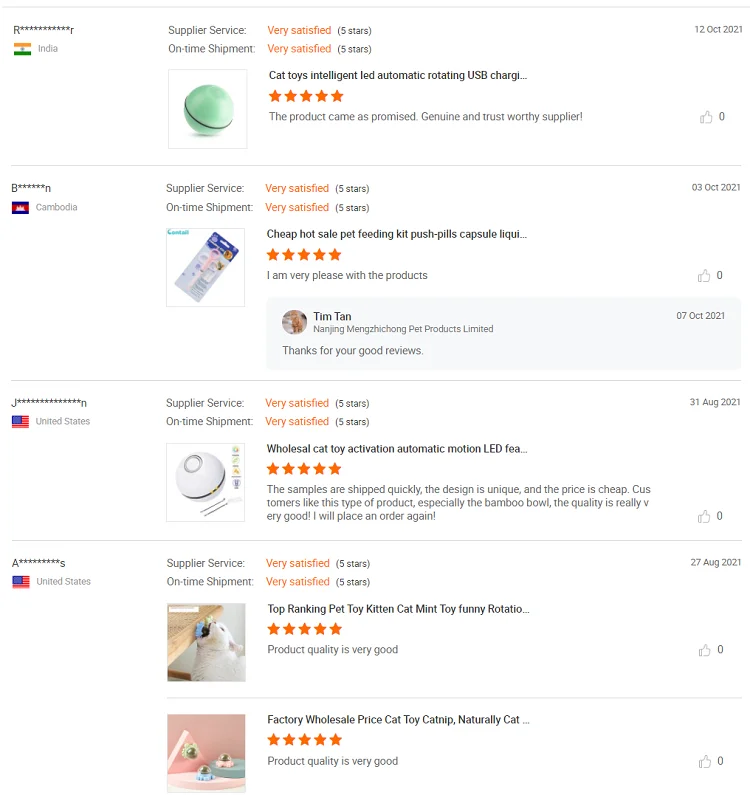Click Tim Tan's name in supplier reply

click(x=332, y=316)
